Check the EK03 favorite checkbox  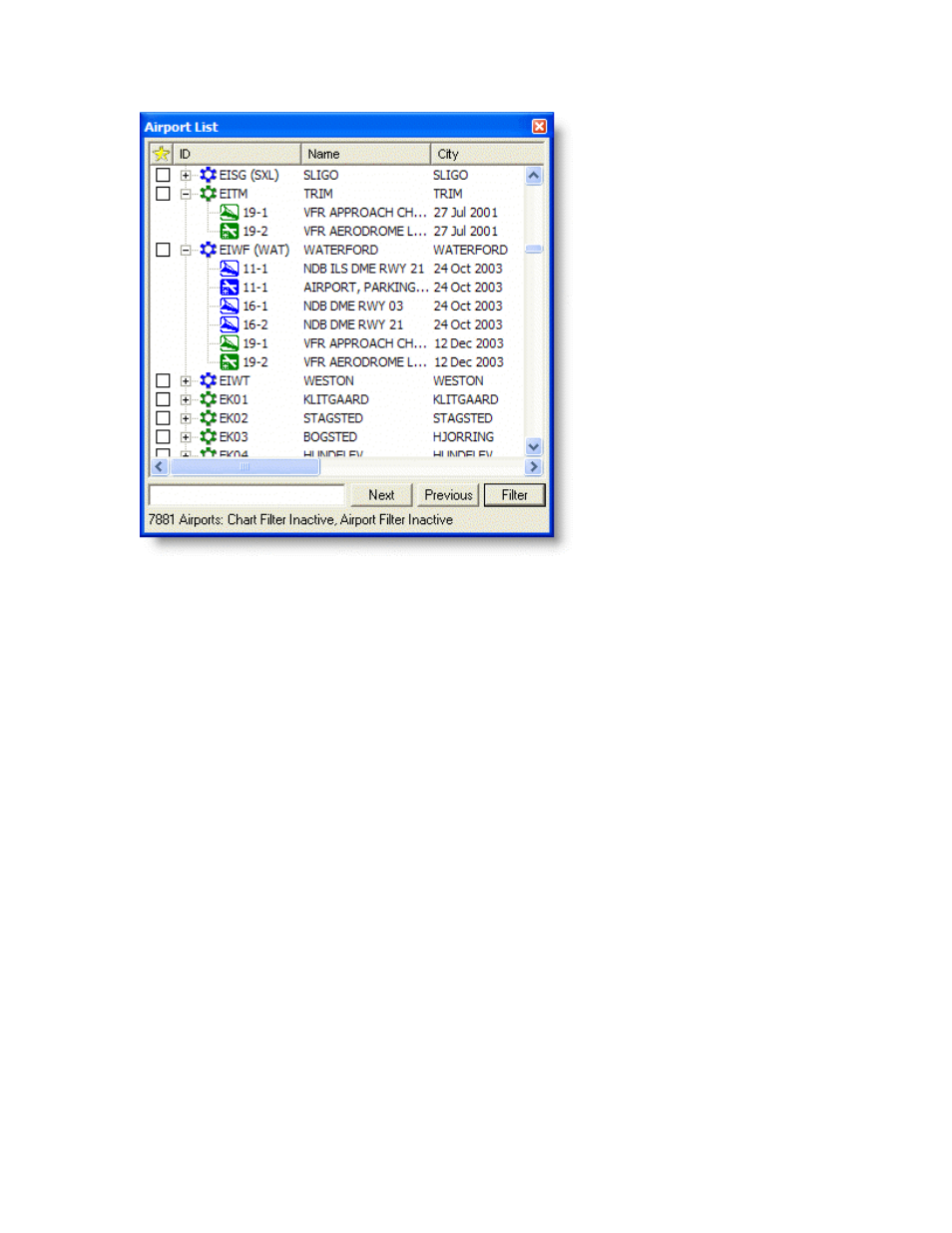(163, 436)
